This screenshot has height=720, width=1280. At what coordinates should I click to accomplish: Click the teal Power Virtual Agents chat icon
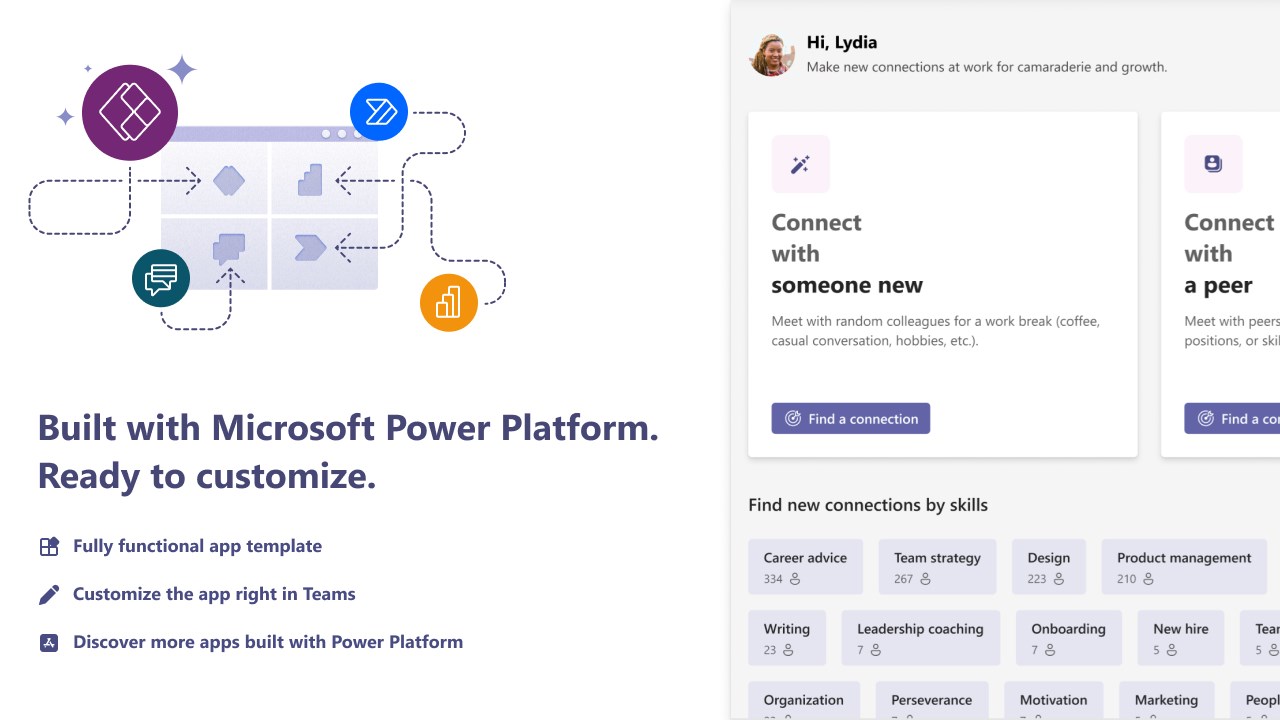(x=161, y=278)
